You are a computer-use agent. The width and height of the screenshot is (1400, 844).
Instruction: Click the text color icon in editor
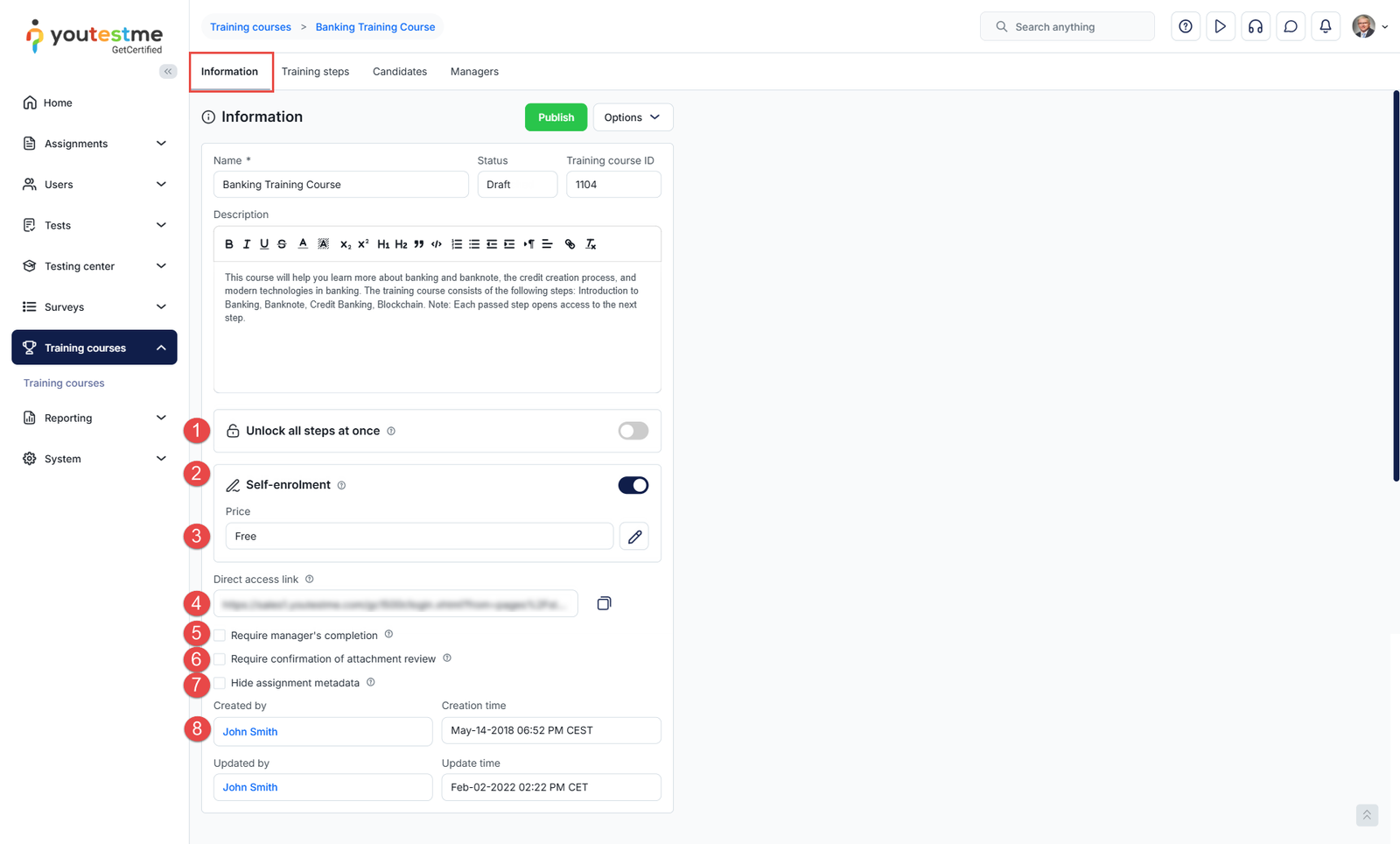pos(303,244)
